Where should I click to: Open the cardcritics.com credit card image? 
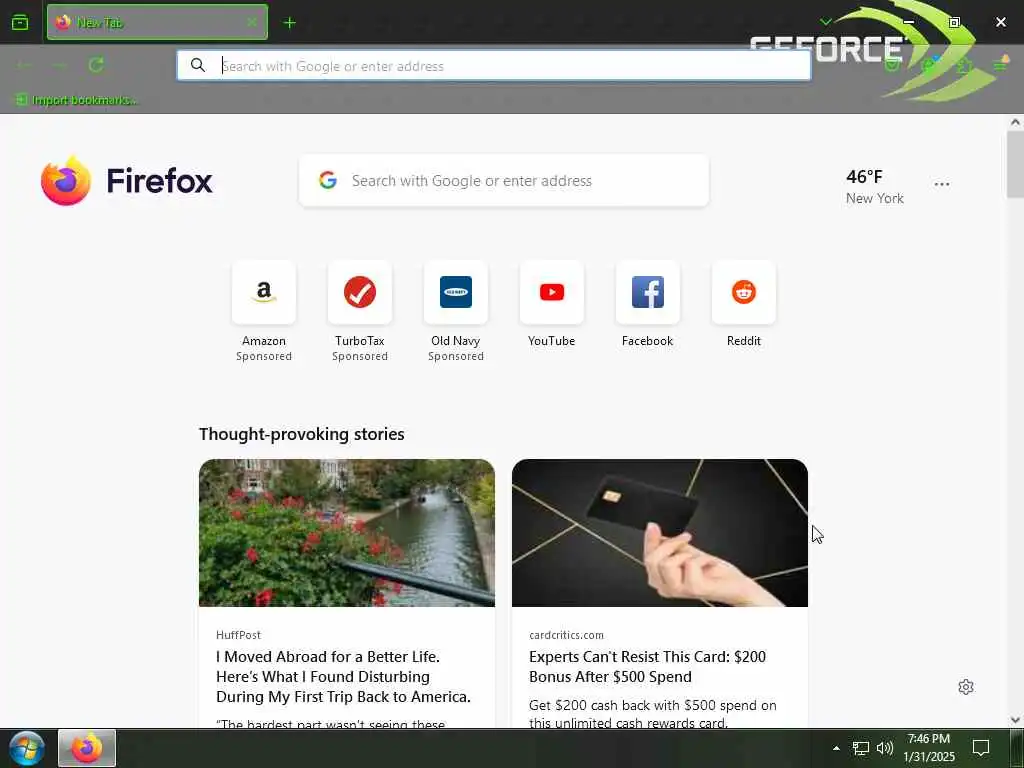(660, 533)
